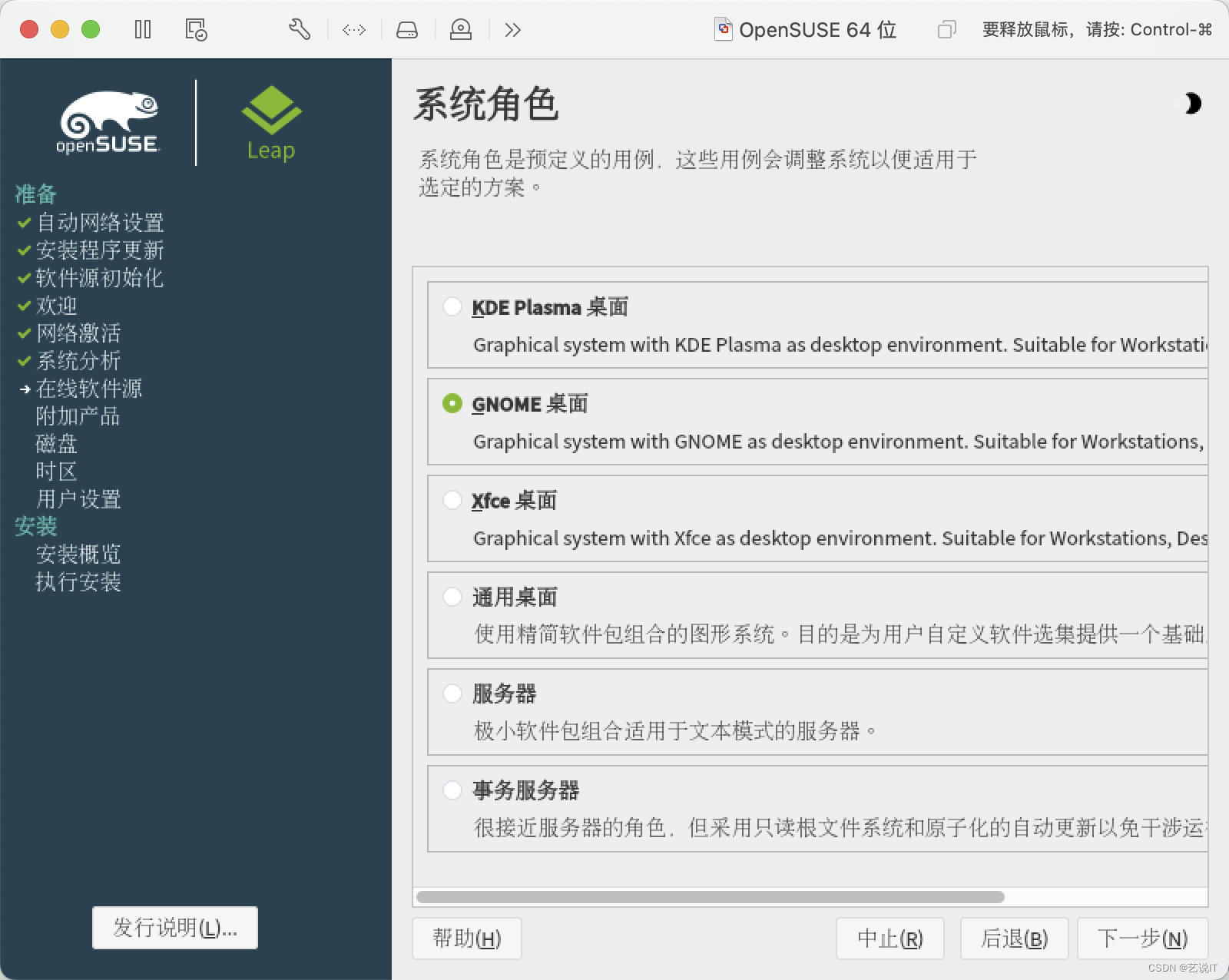The image size is (1229, 980).
Task: Click the KDE Plasma description text
Action: tap(840, 345)
